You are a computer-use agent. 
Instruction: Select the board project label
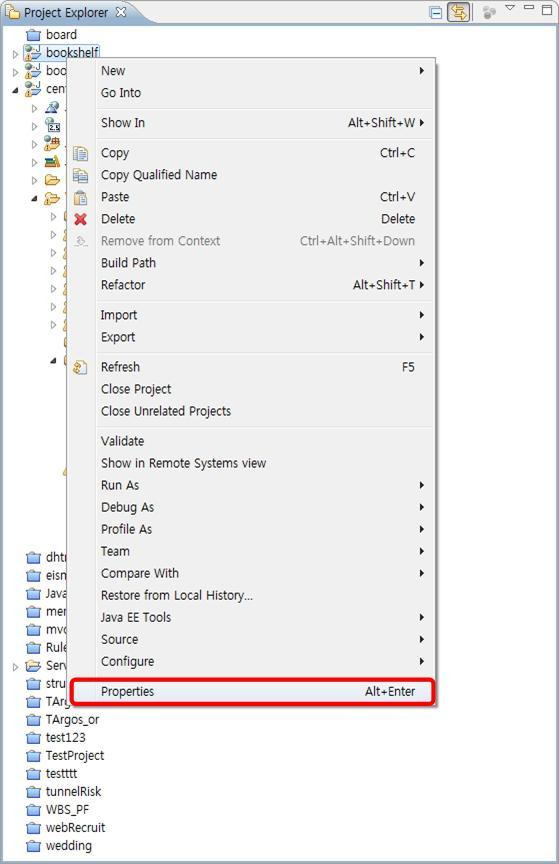61,35
